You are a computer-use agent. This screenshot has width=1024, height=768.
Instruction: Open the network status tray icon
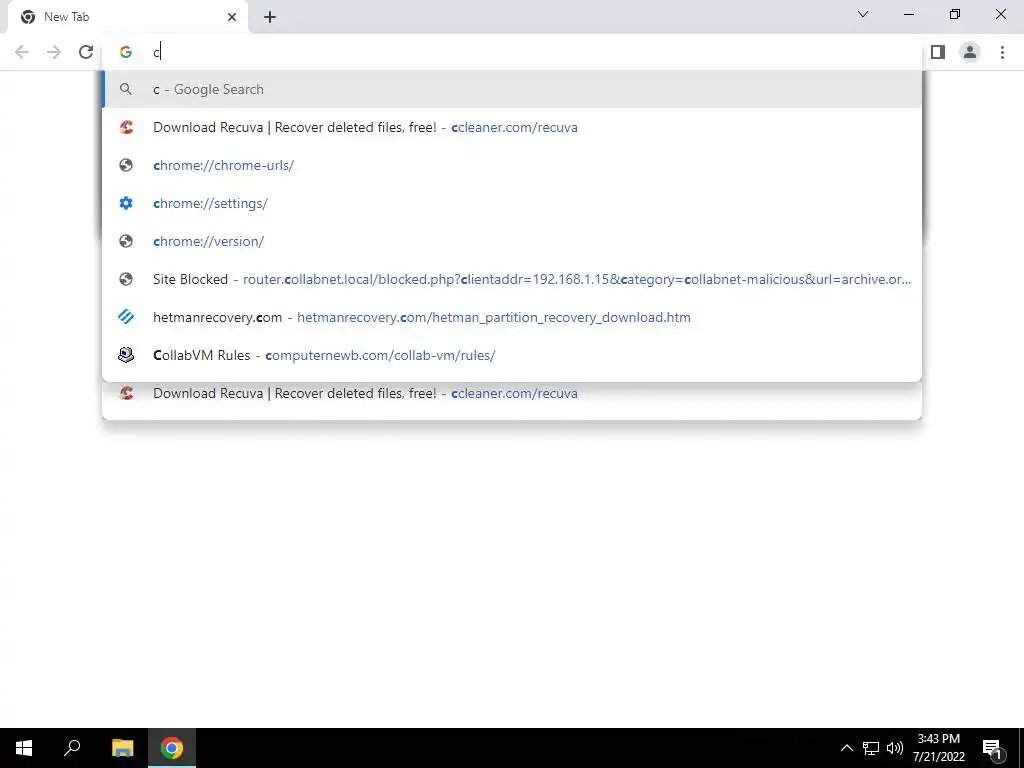871,748
